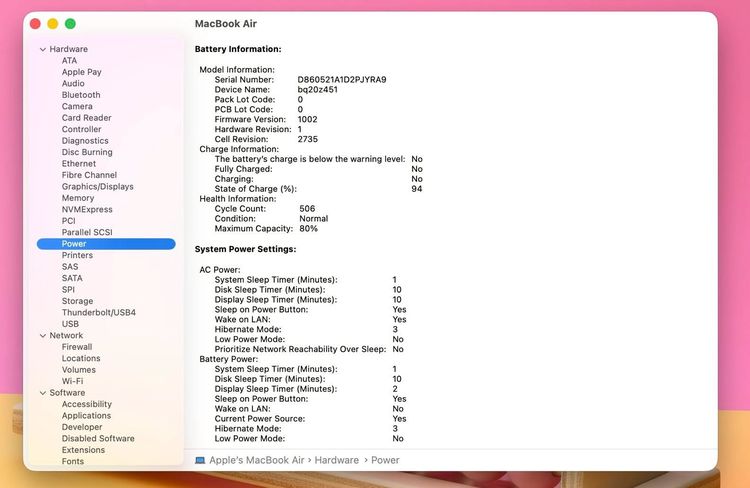750x488 pixels.
Task: Open Firewall under Network
Action: pos(77,347)
